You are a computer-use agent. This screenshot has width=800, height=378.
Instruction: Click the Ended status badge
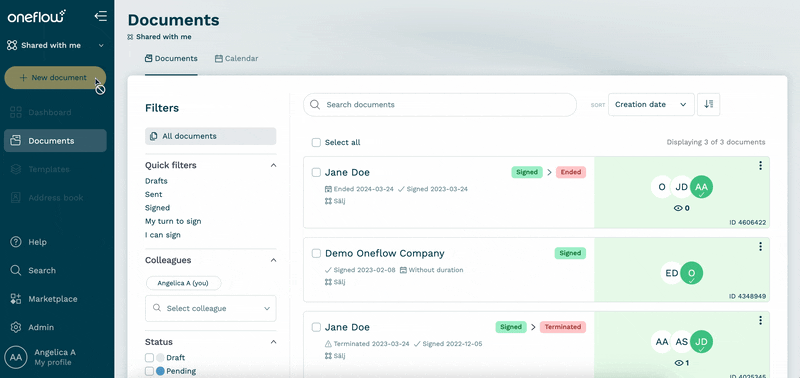tap(571, 172)
